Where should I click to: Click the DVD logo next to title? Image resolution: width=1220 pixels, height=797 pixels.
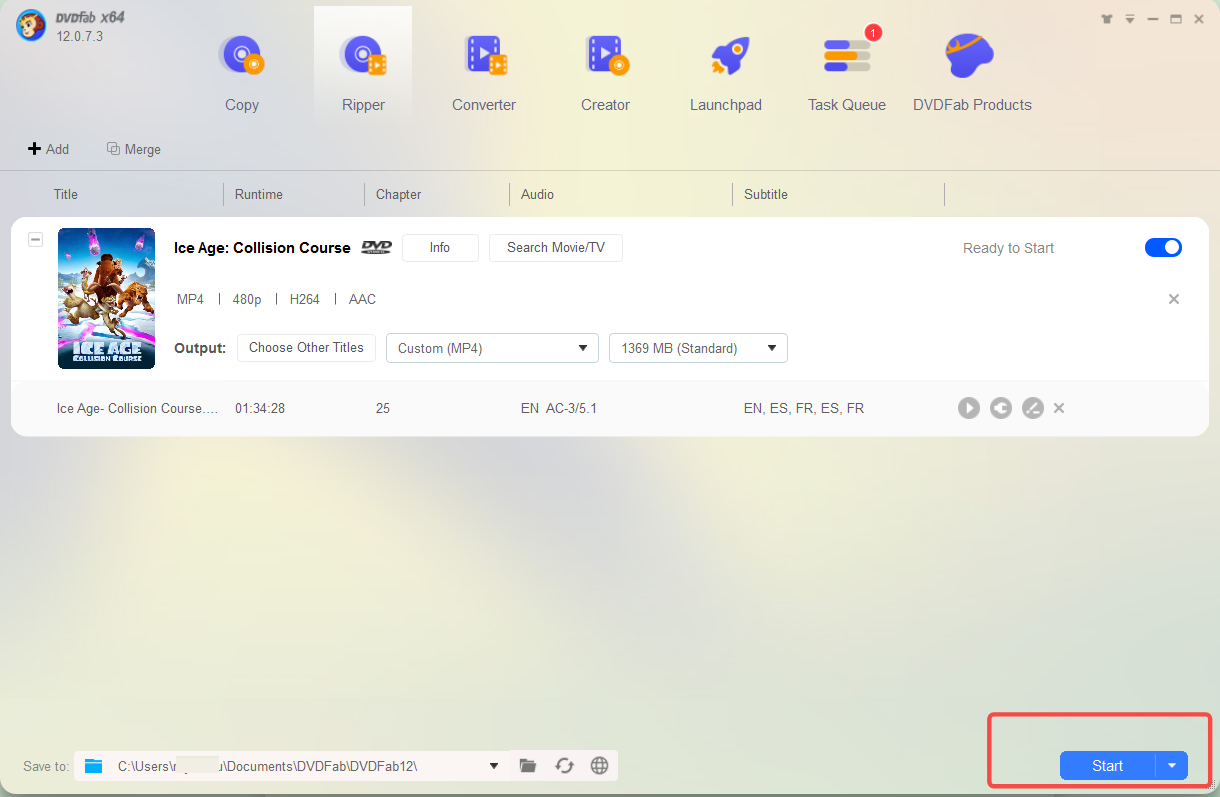(x=376, y=248)
